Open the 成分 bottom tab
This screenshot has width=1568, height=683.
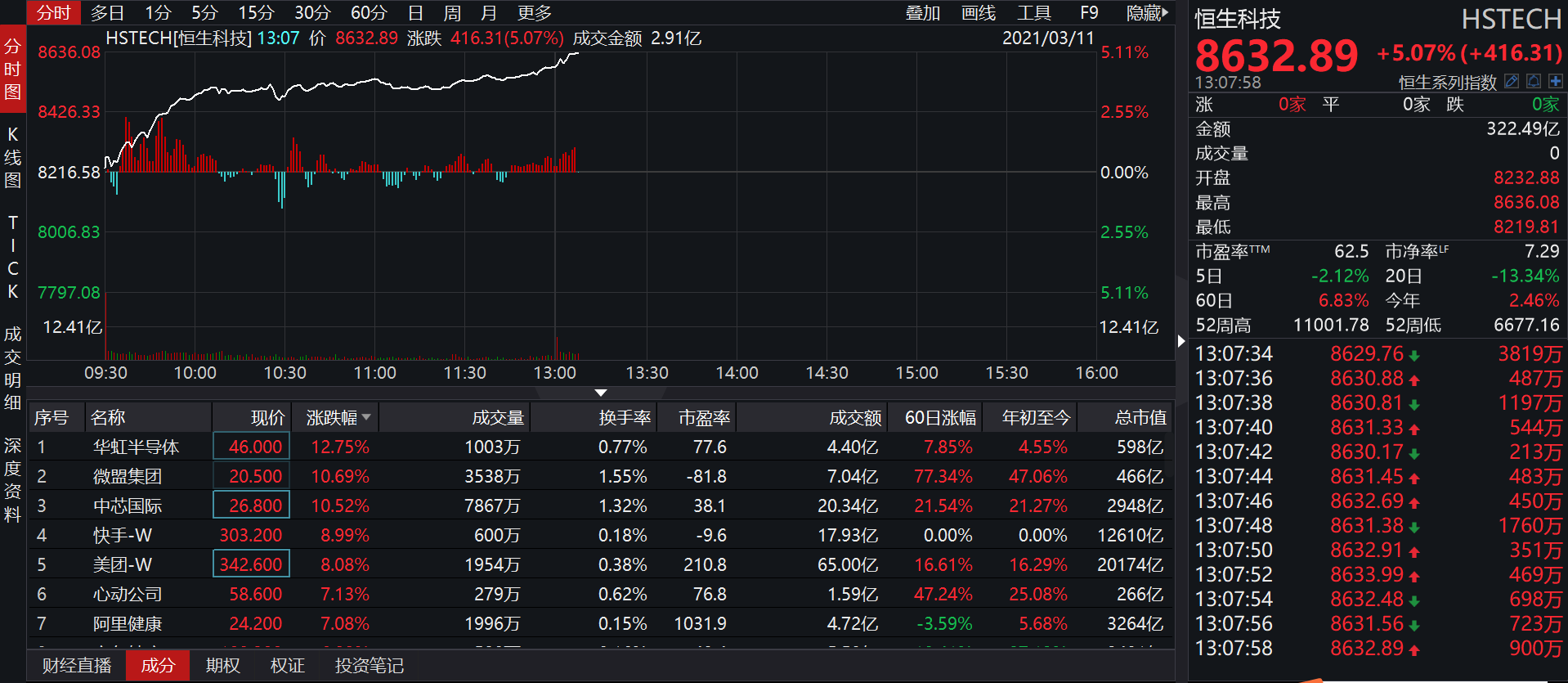pyautogui.click(x=158, y=666)
